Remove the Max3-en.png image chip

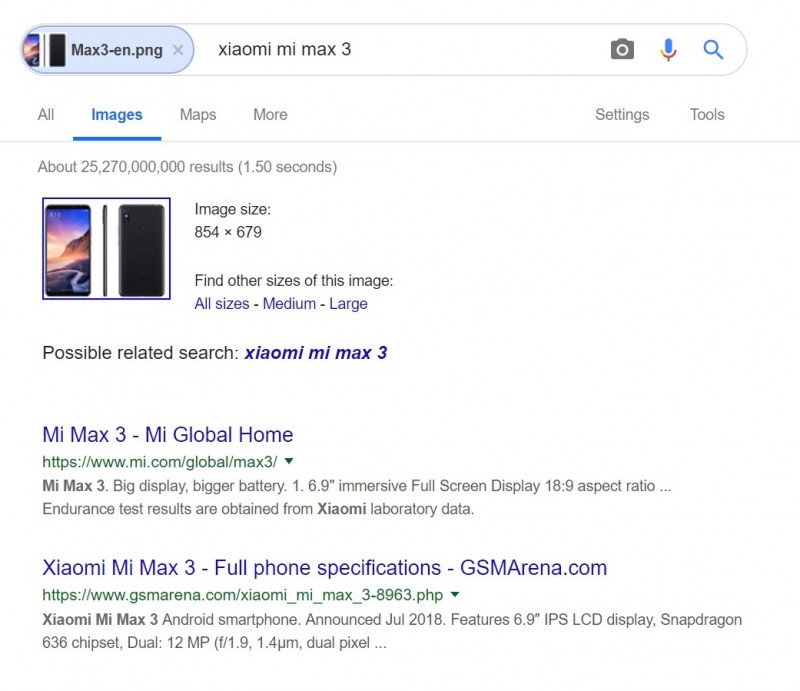tap(178, 50)
